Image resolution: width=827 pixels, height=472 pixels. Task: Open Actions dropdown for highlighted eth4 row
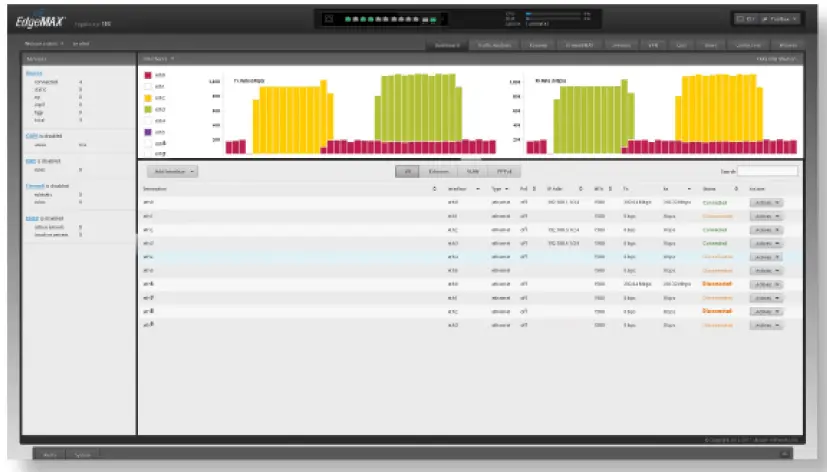(766, 257)
